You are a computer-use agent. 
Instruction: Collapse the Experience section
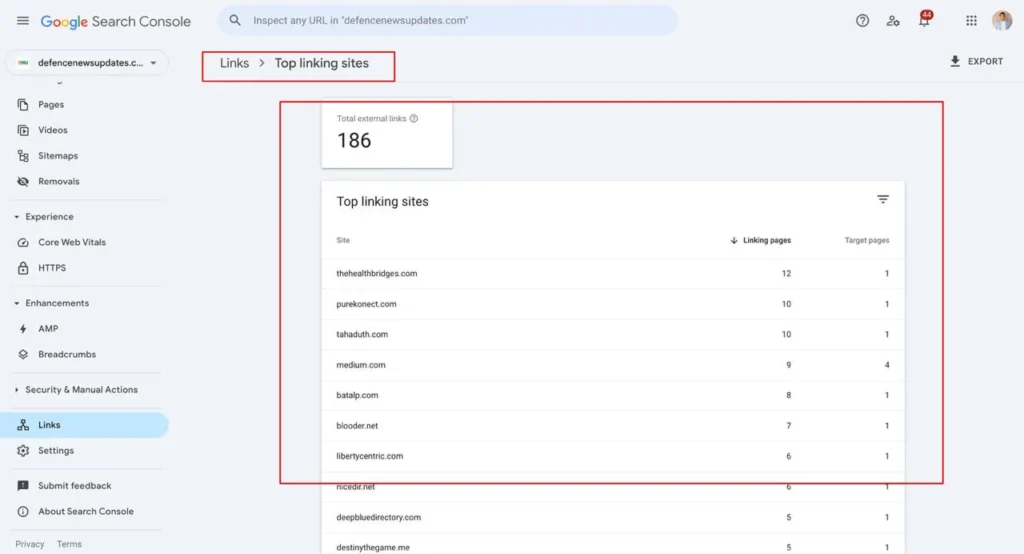(x=17, y=217)
